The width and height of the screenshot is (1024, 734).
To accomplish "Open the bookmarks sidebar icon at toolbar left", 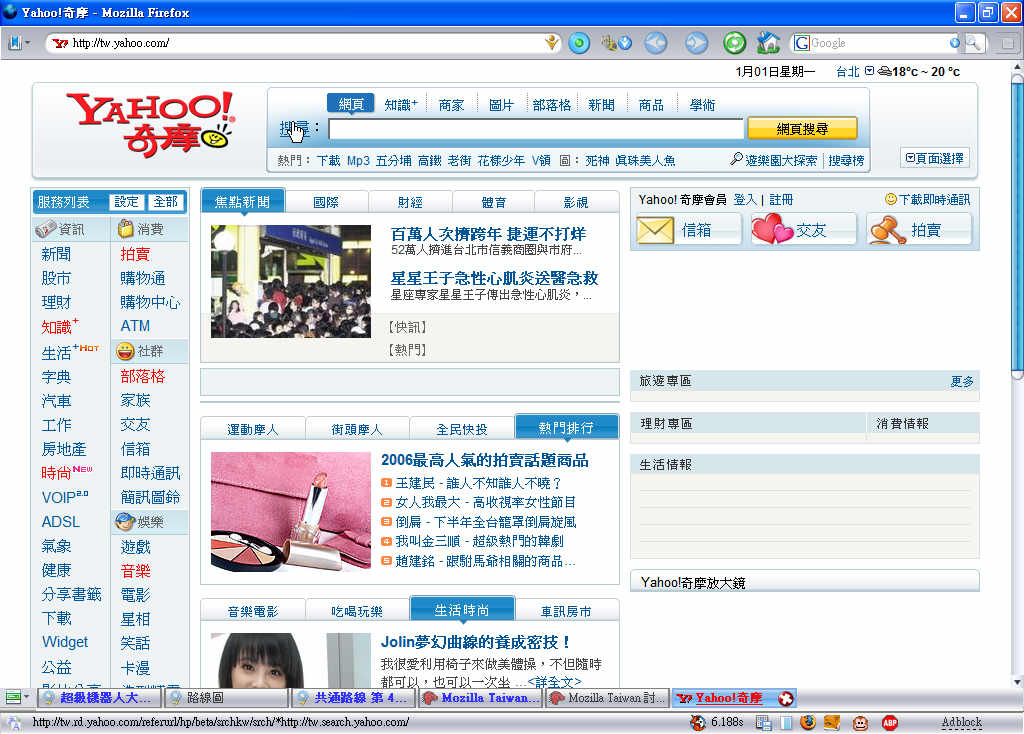I will (15, 43).
